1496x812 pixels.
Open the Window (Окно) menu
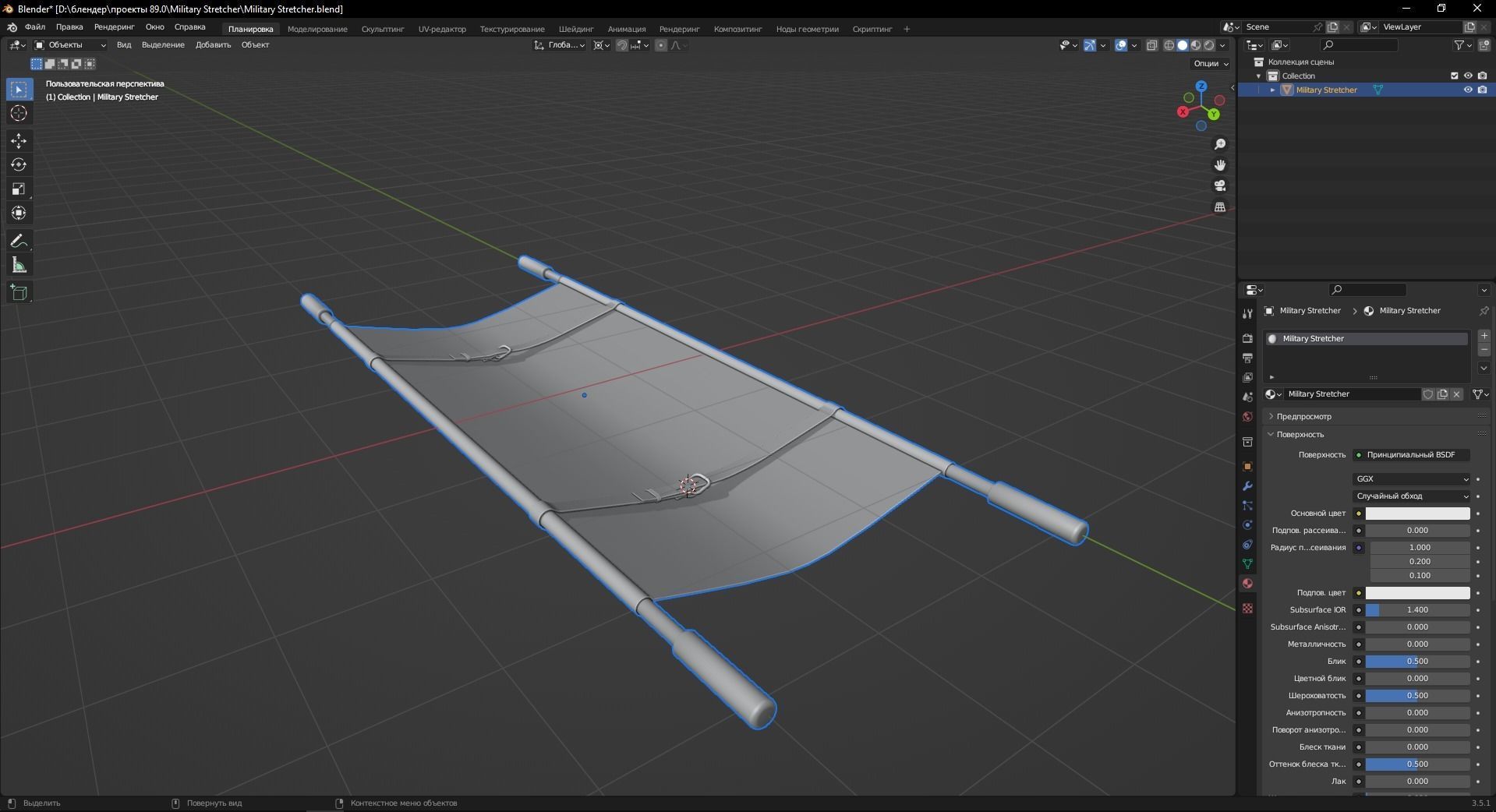154,26
